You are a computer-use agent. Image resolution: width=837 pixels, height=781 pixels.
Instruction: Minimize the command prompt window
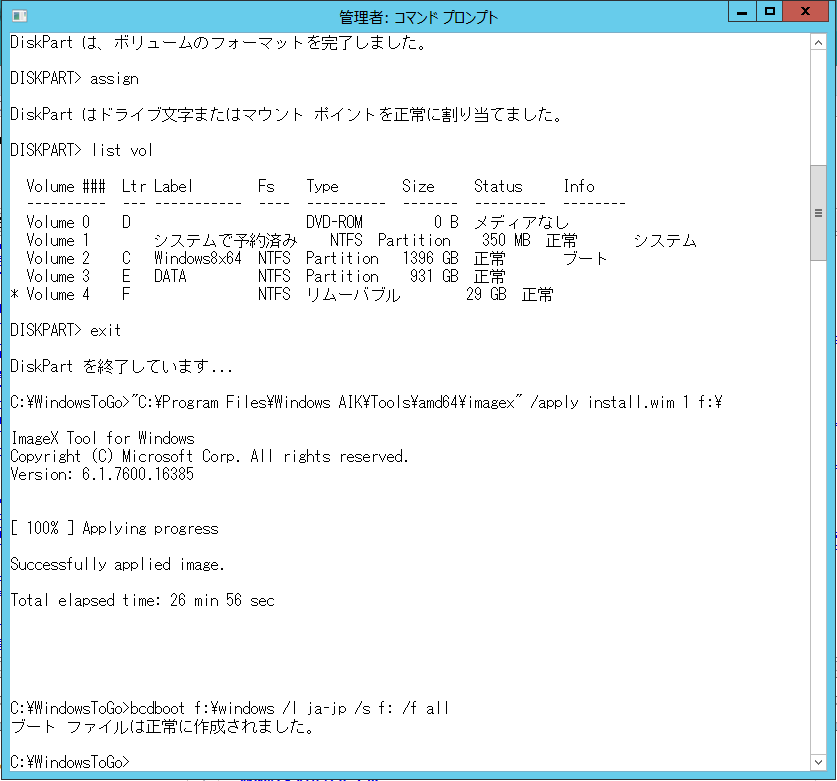point(742,12)
